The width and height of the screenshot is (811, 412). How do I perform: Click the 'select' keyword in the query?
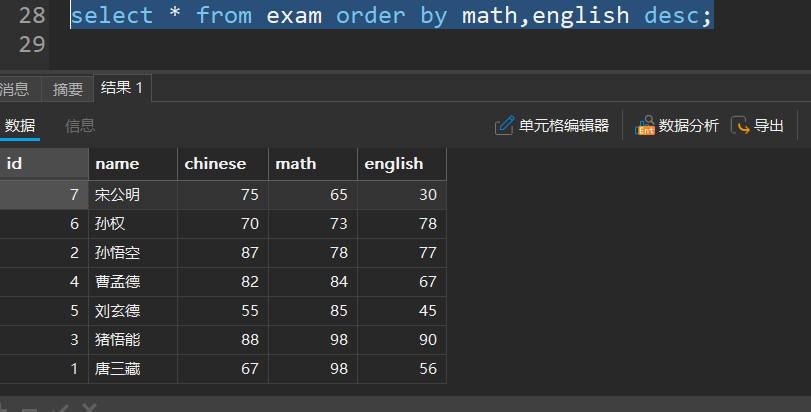112,16
